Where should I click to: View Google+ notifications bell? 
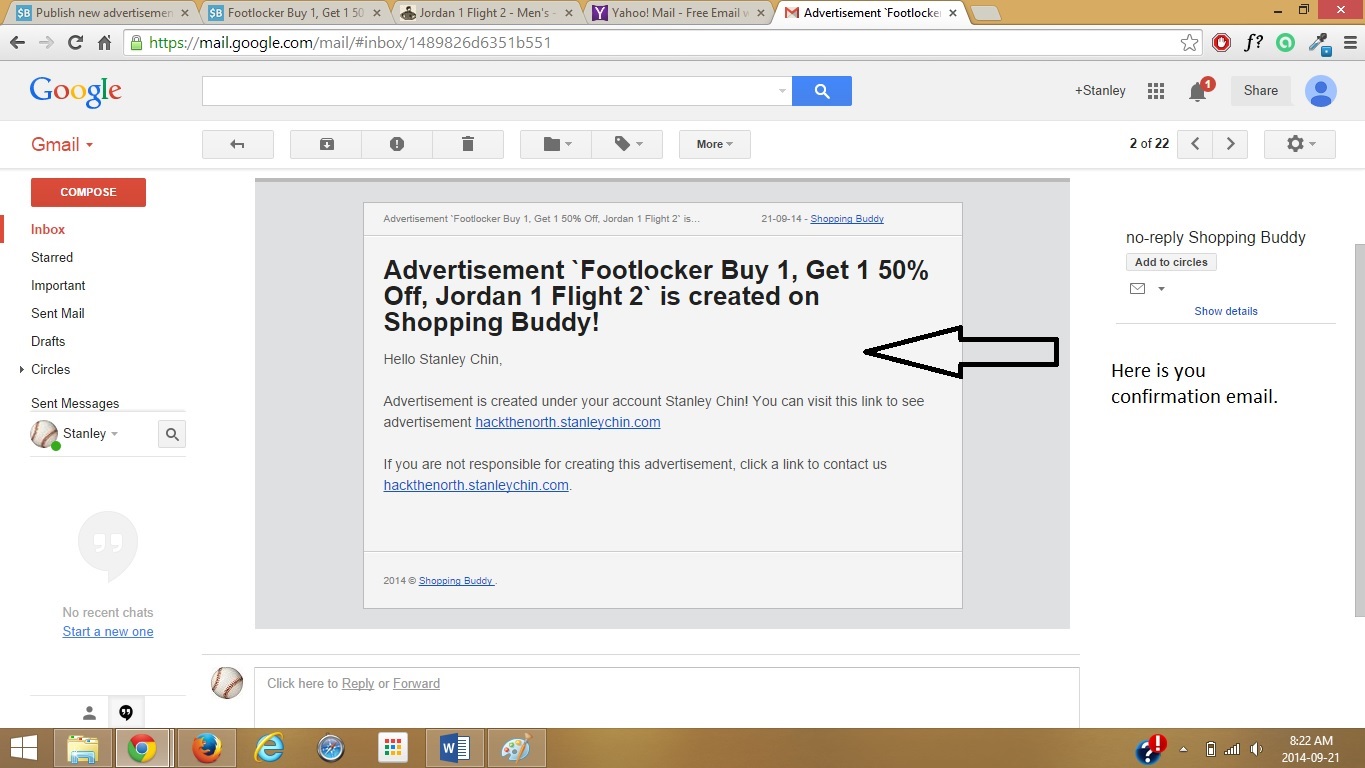1198,92
